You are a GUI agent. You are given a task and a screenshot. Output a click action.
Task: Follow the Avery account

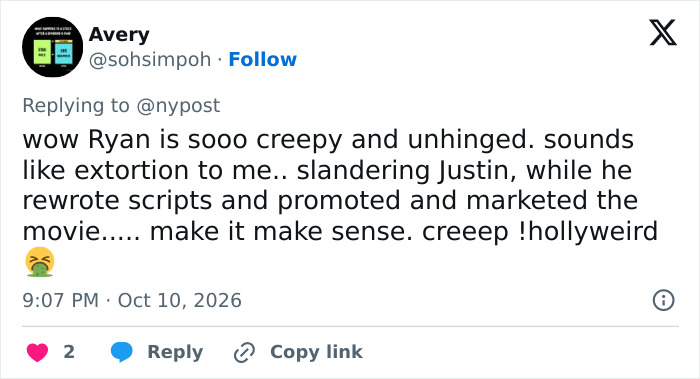click(262, 59)
